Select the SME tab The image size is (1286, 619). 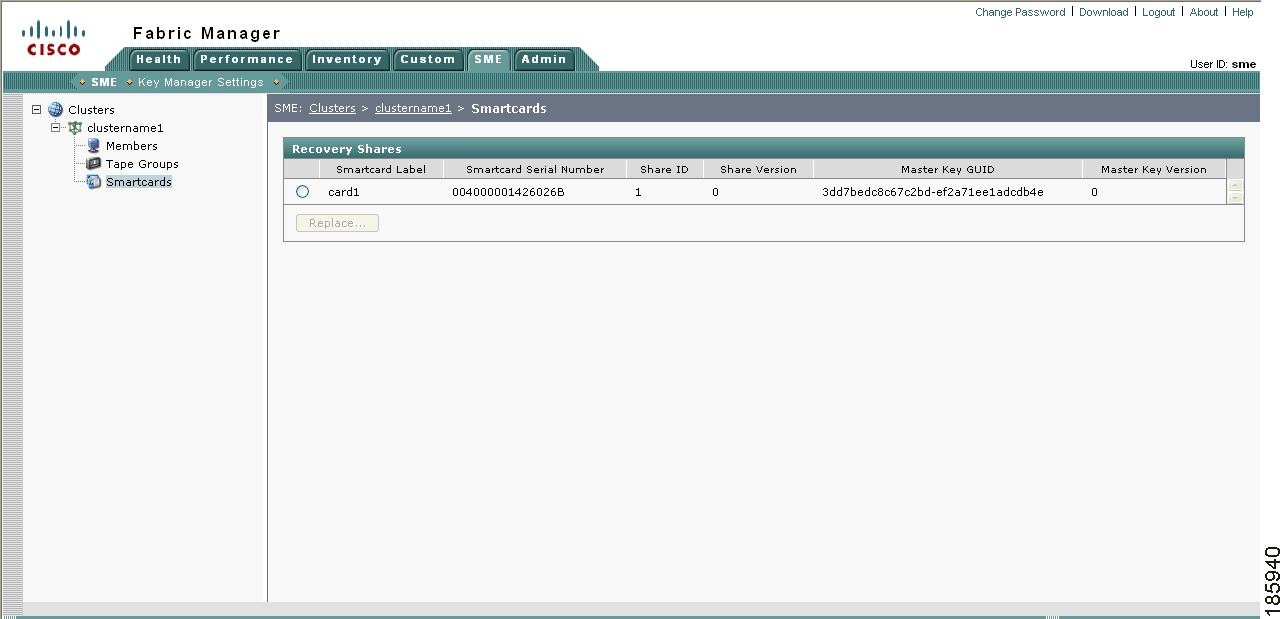coord(488,60)
